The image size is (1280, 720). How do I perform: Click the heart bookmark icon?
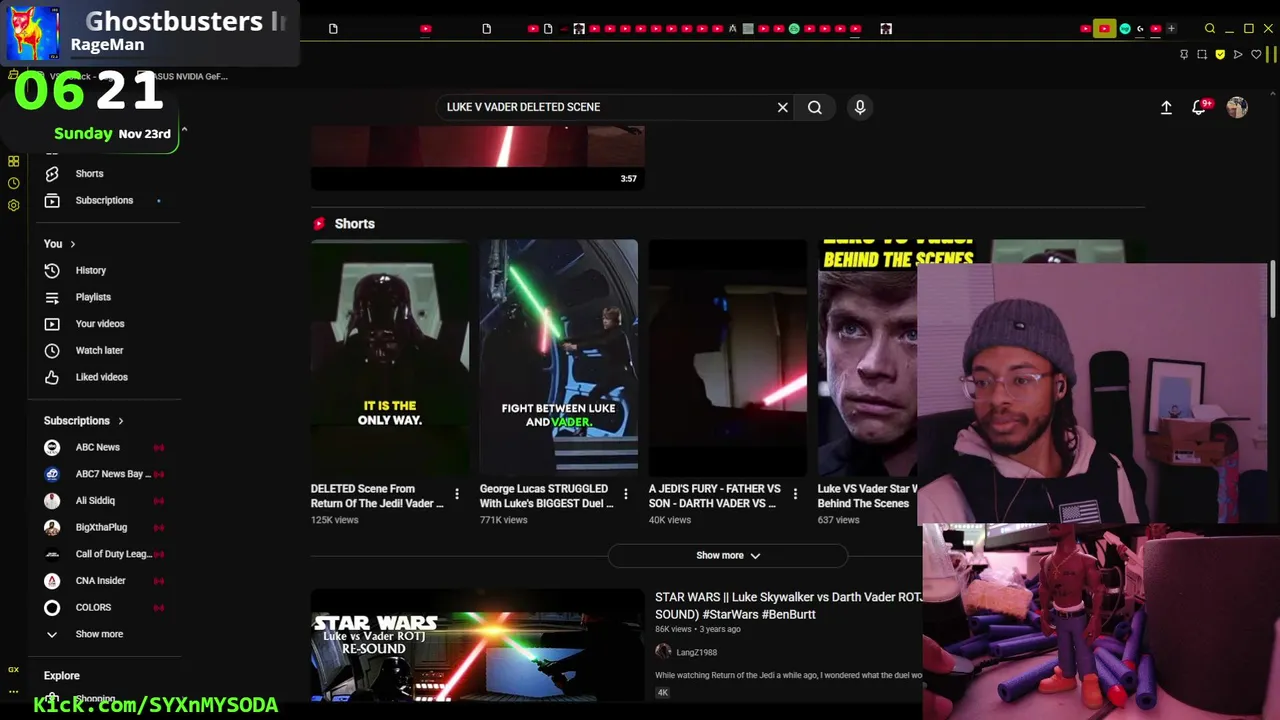[1256, 54]
